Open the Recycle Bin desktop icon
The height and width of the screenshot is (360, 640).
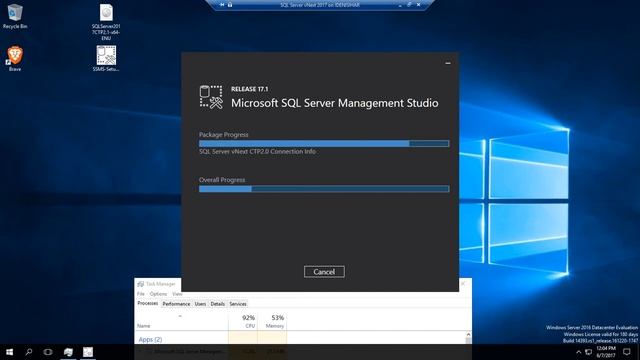(15, 16)
